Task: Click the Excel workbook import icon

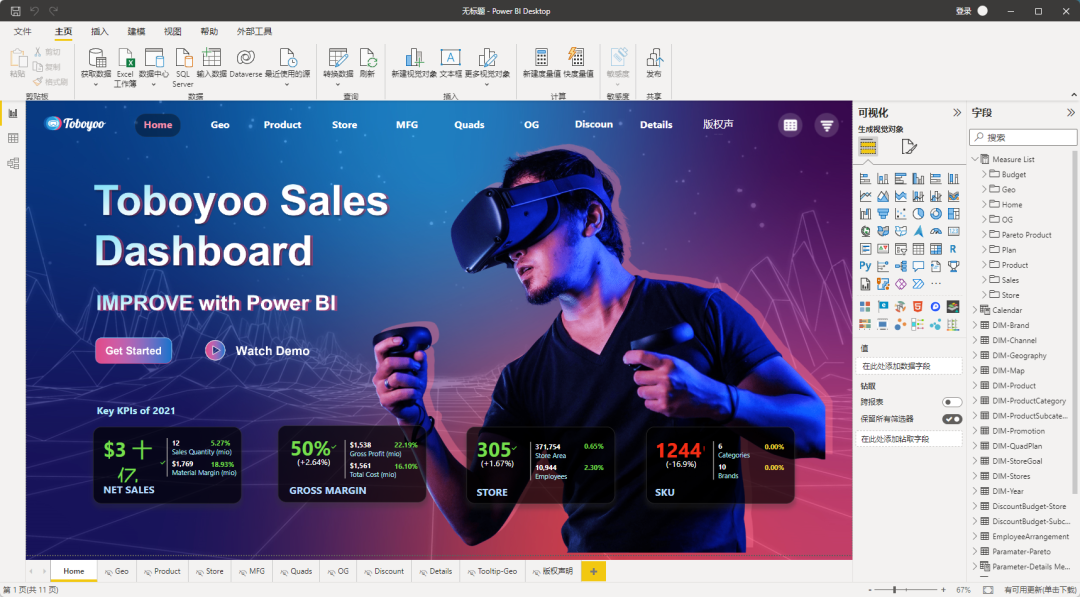Action: tap(125, 57)
